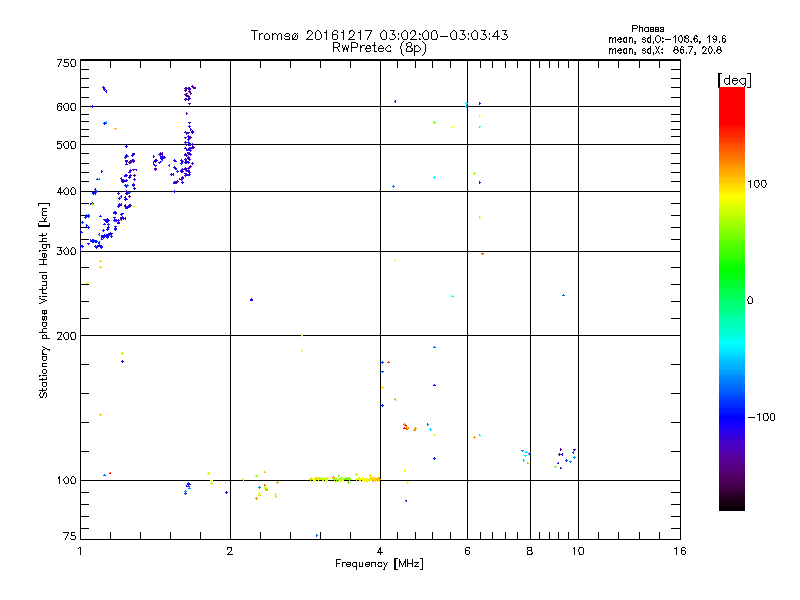Click the colorbar tick label '100'
The width and height of the screenshot is (800, 600).
pyautogui.click(x=757, y=184)
